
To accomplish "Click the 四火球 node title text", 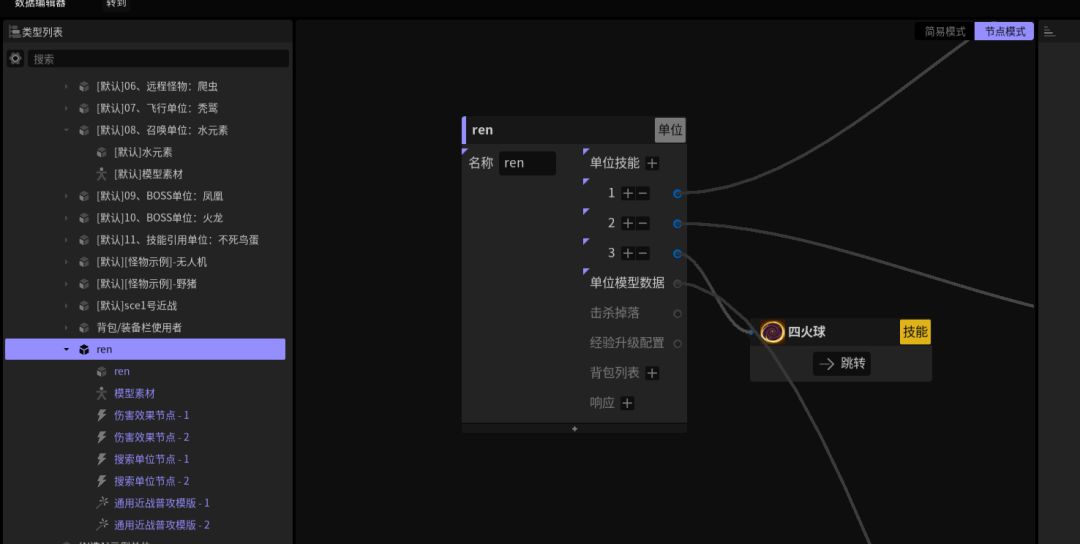I will pyautogui.click(x=807, y=332).
